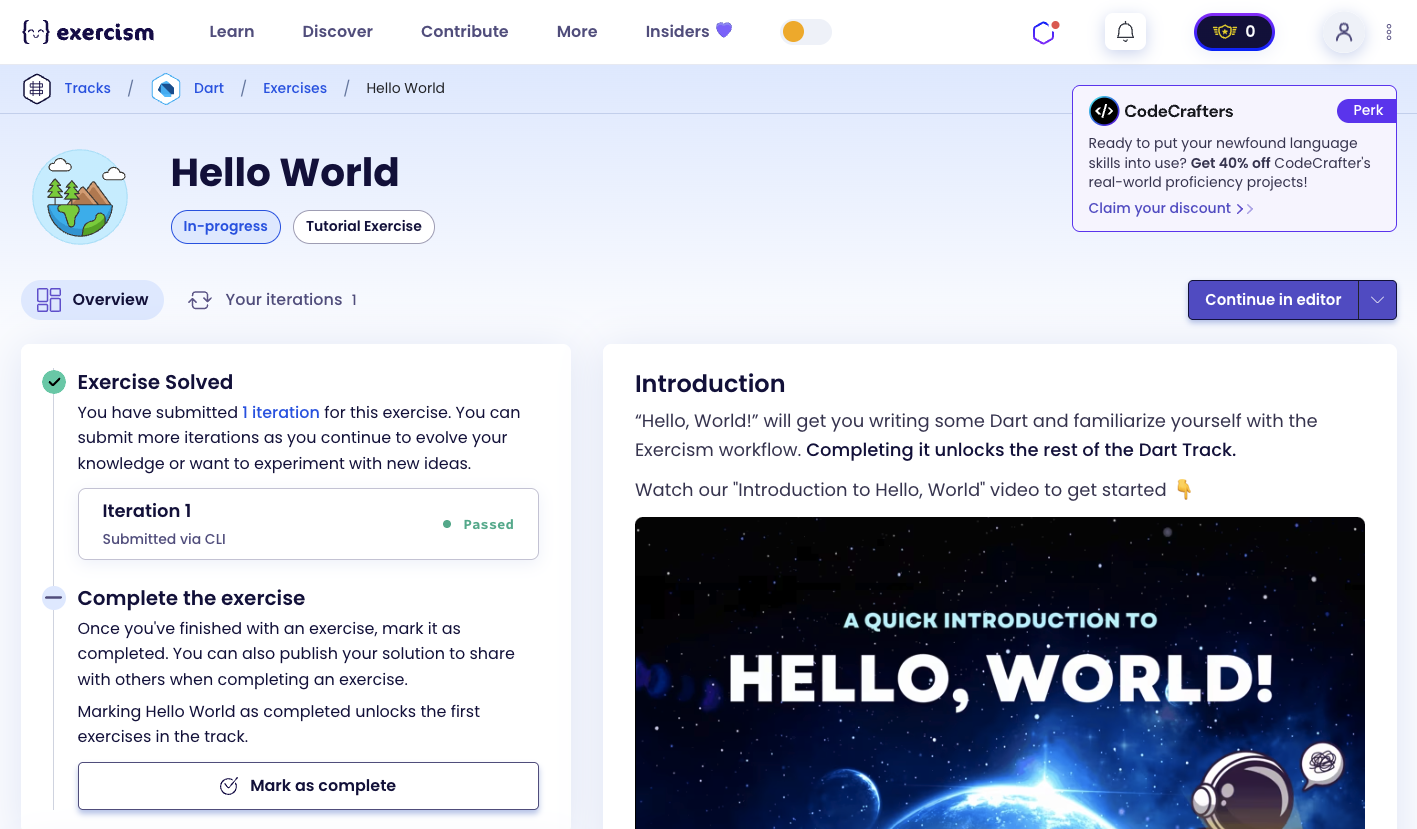The width and height of the screenshot is (1417, 829).
Task: Click the grid icon on Overview tab
Action: tap(49, 299)
